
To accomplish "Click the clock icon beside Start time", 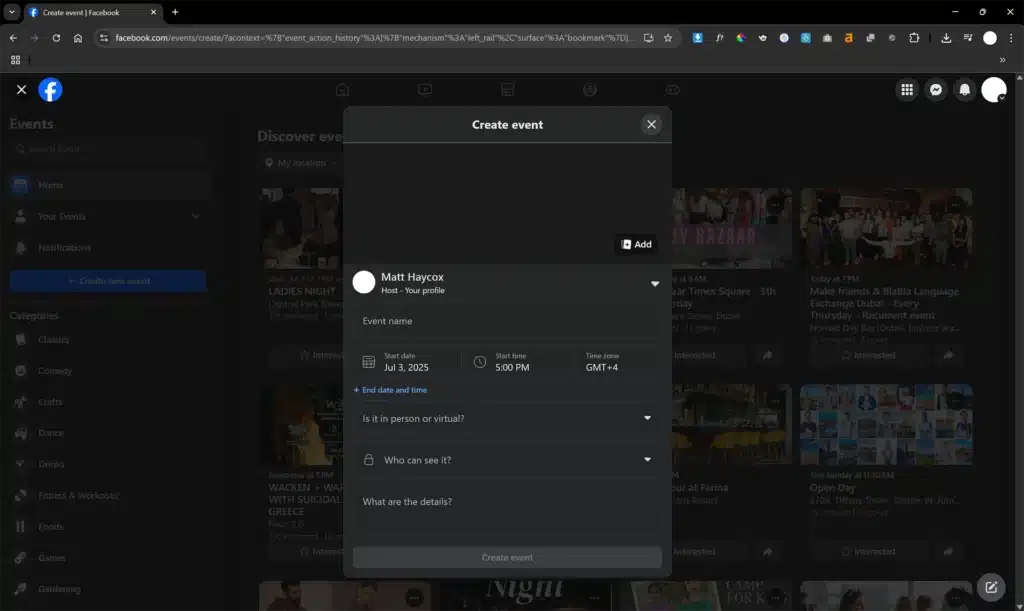I will 480,362.
